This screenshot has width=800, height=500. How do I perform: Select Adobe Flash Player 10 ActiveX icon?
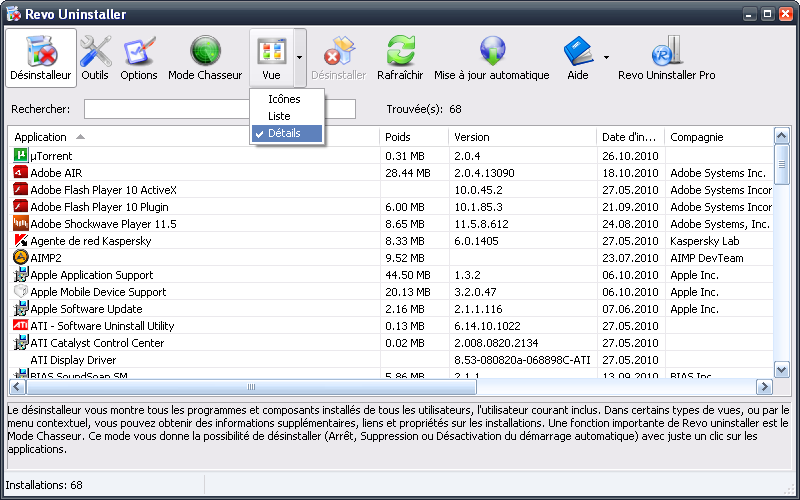click(20, 189)
